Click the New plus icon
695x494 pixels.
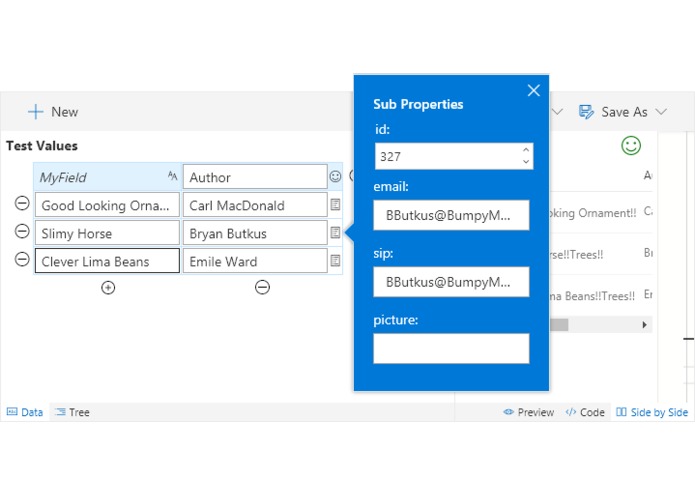(35, 112)
